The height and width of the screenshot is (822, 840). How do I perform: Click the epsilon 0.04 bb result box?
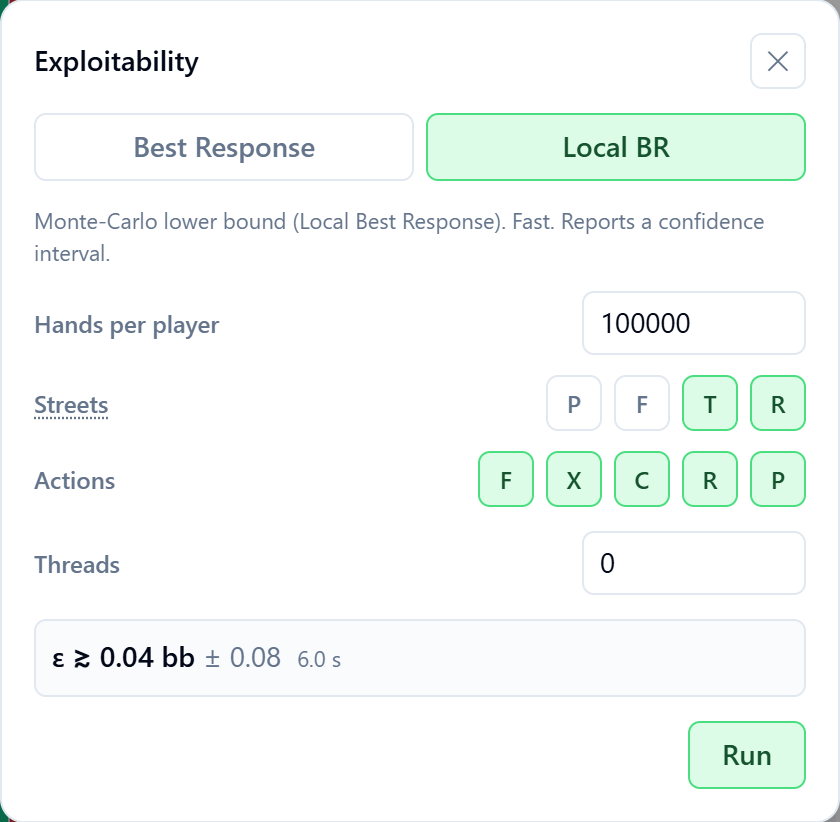[420, 658]
